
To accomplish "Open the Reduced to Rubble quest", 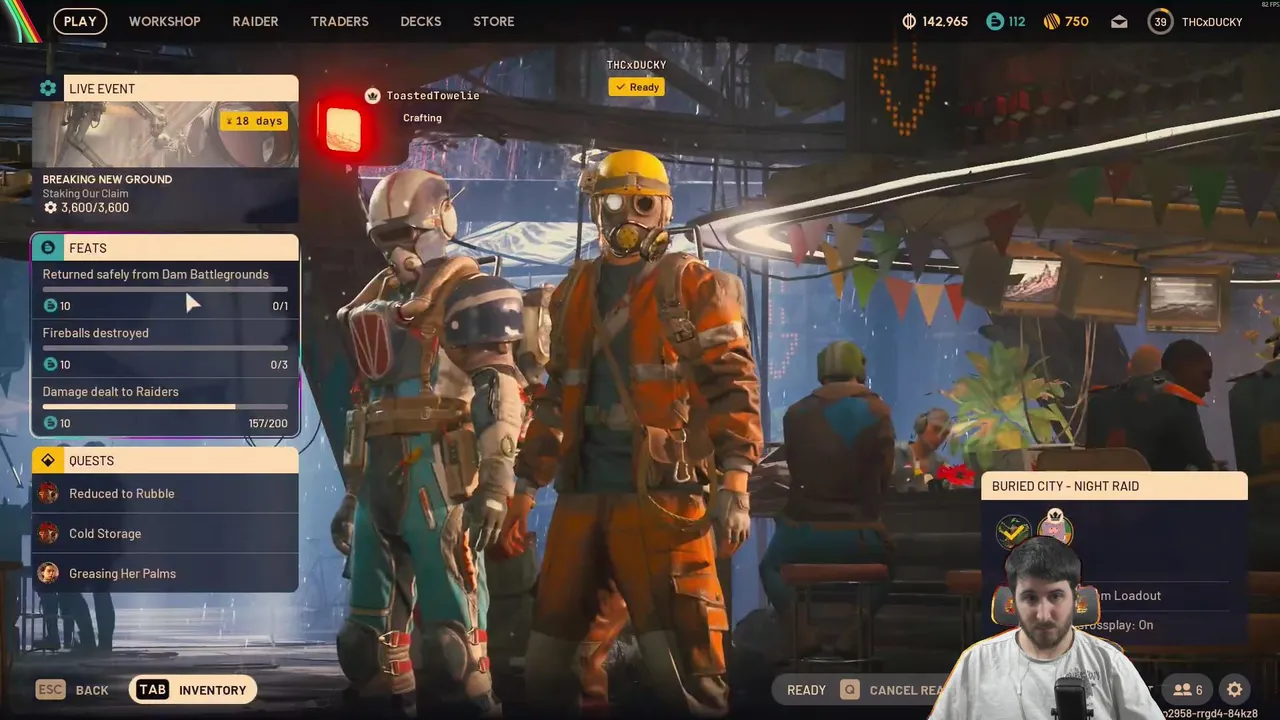I will pyautogui.click(x=165, y=493).
